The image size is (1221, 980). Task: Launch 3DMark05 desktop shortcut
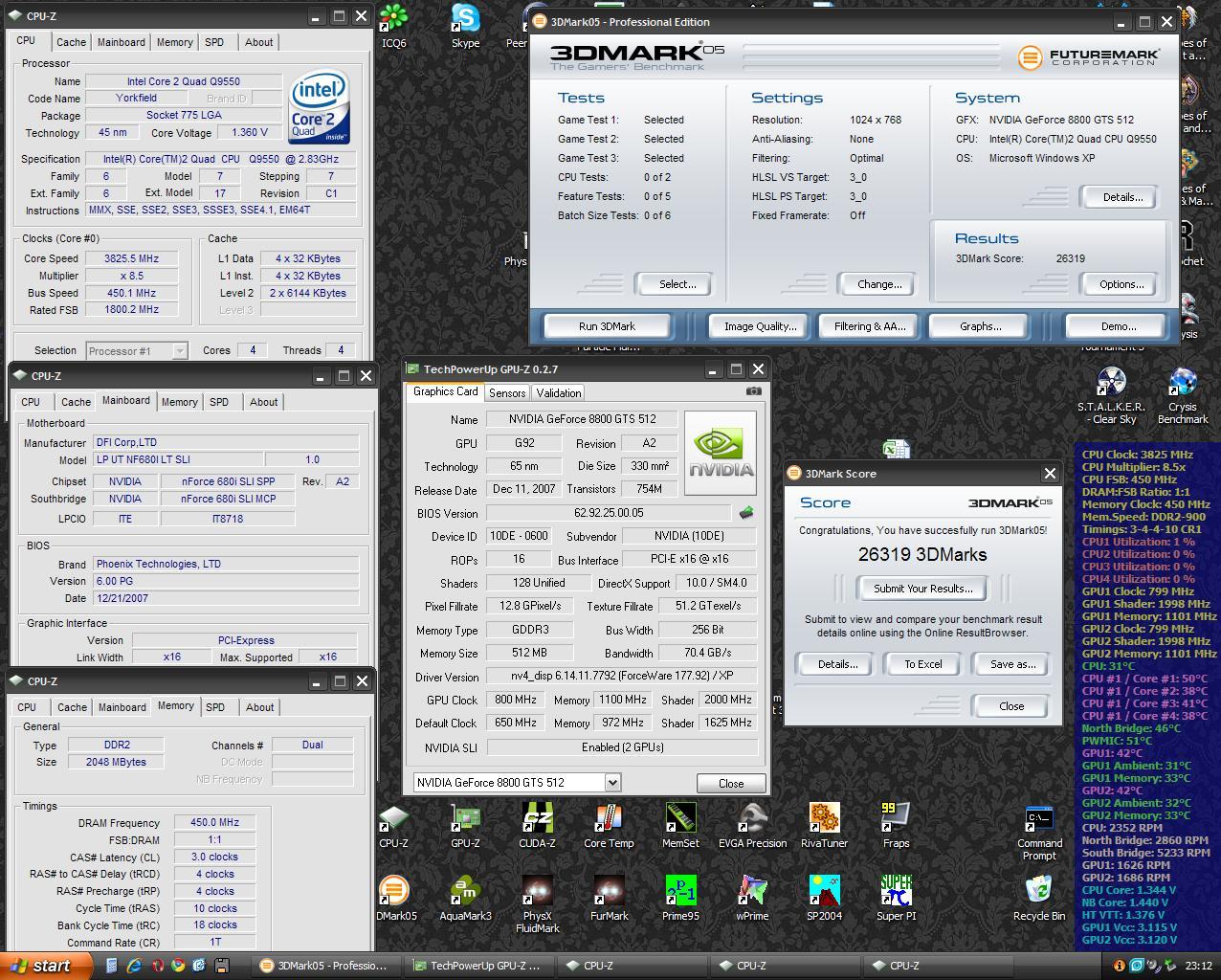point(395,899)
